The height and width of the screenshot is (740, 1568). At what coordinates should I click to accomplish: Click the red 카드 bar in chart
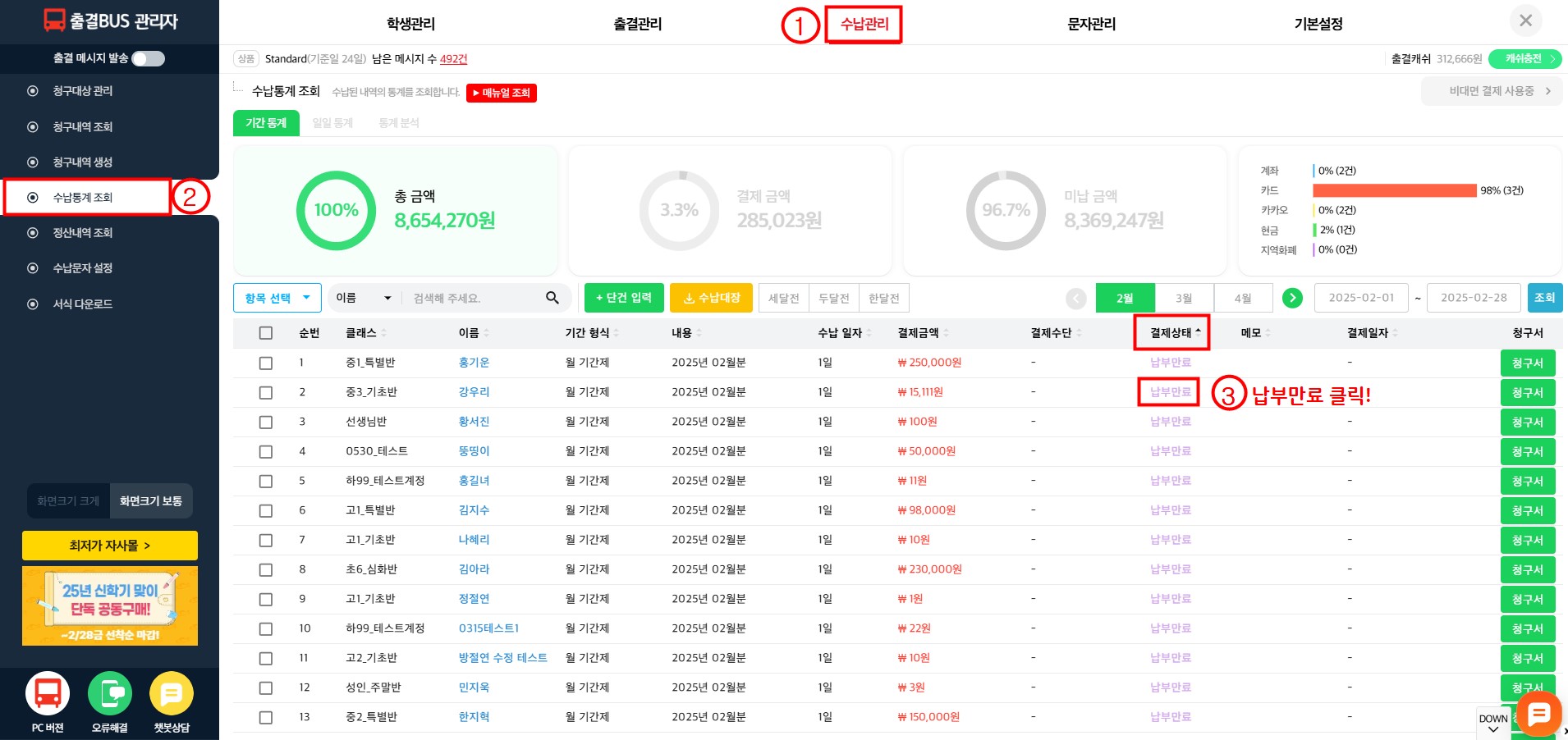(x=1394, y=190)
